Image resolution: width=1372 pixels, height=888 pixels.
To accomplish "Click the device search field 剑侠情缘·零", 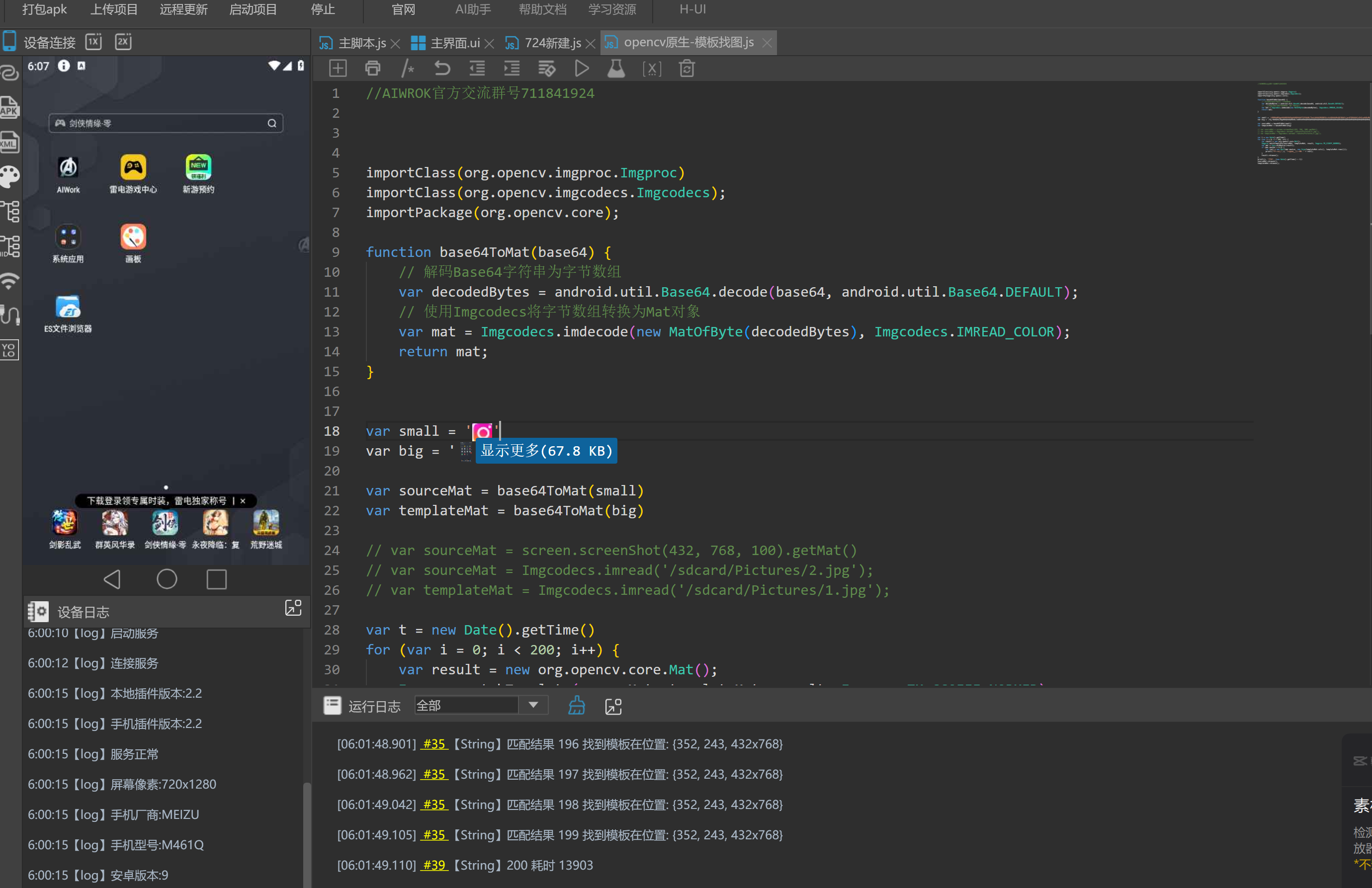I will [x=166, y=123].
